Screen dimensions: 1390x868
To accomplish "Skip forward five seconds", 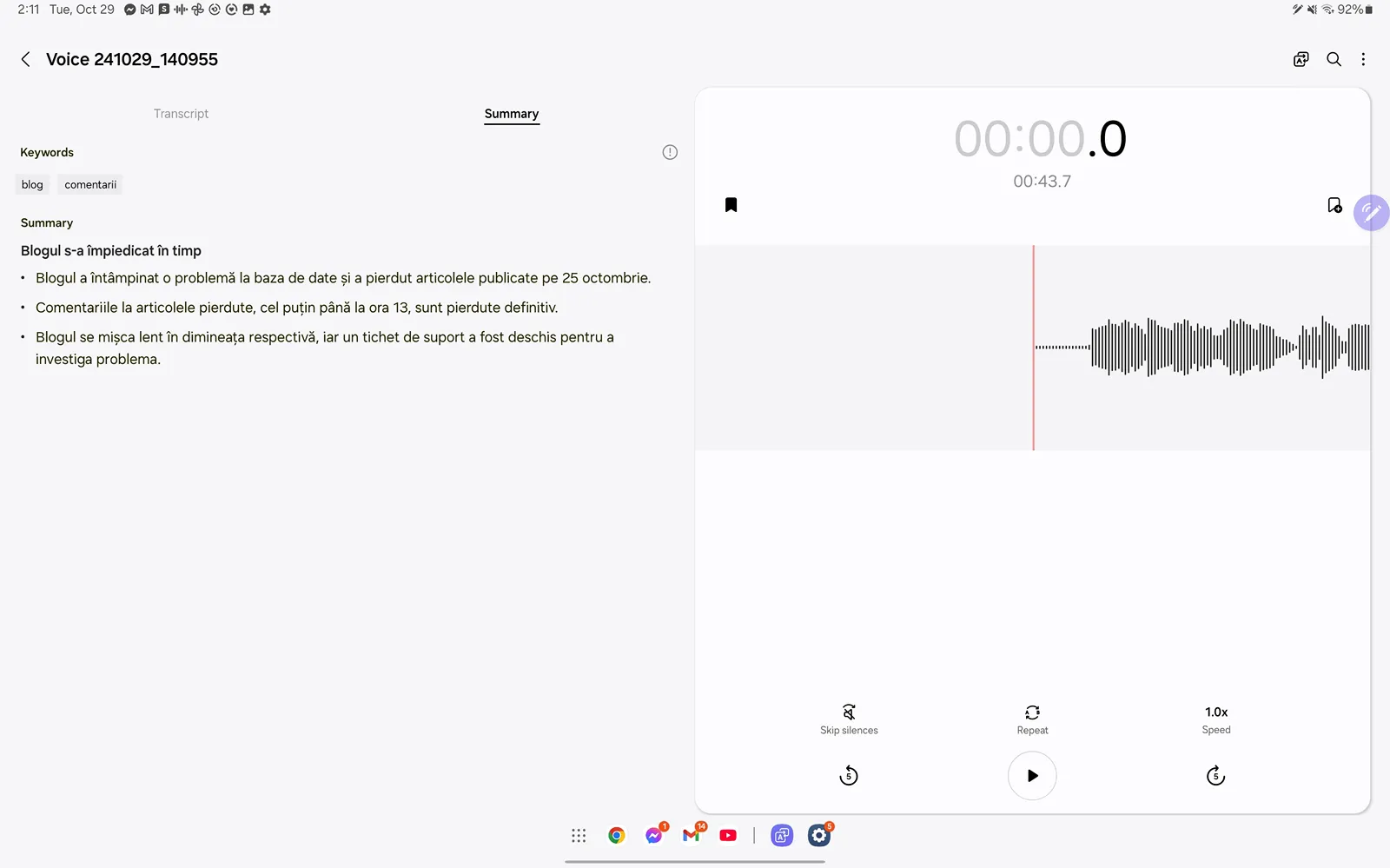I will tap(1215, 776).
